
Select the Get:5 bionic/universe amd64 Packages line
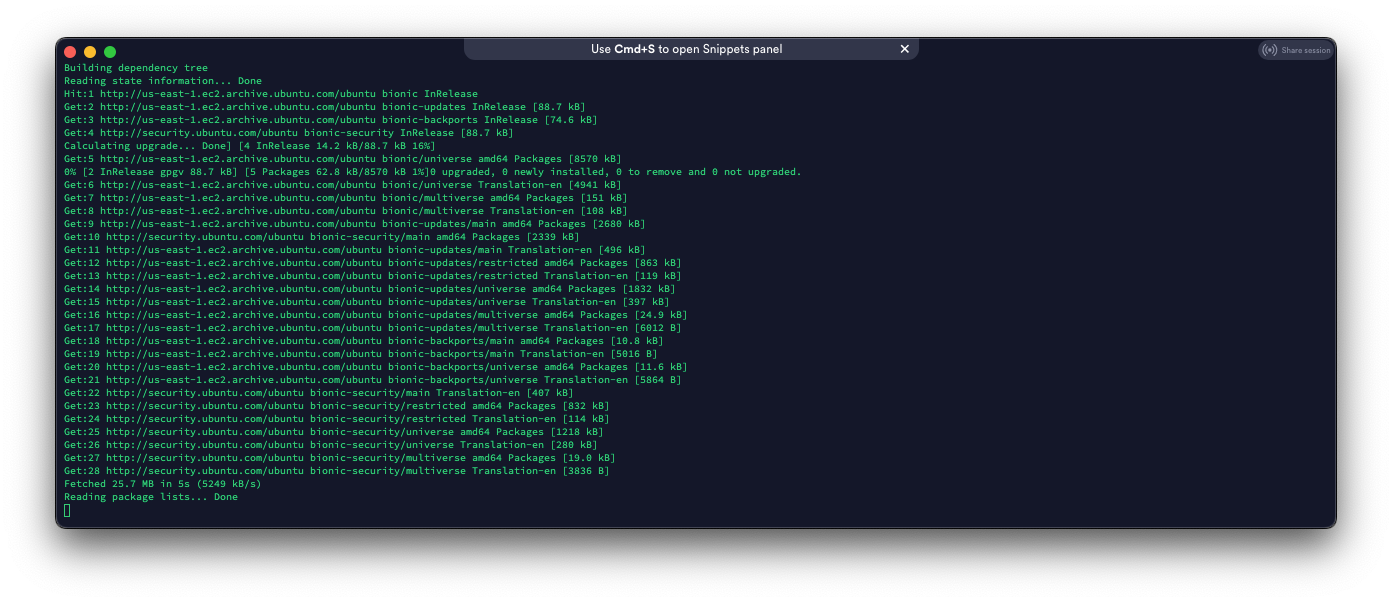point(343,159)
